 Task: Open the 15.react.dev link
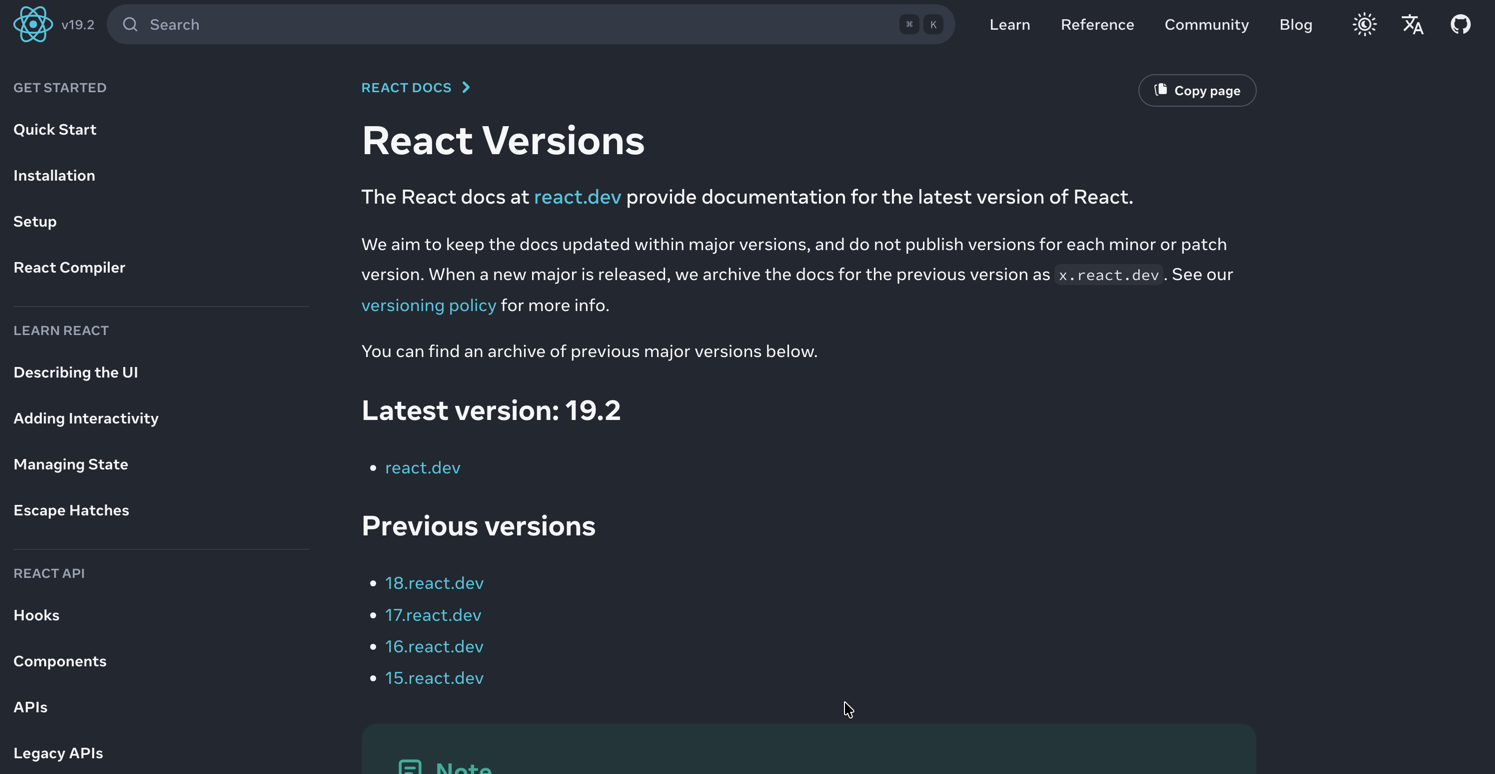click(x=434, y=678)
